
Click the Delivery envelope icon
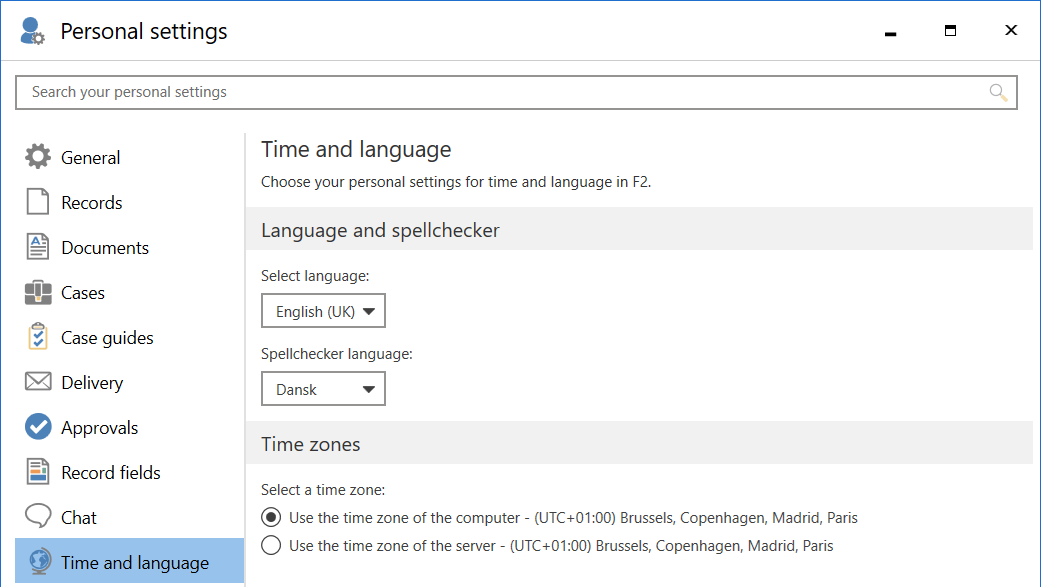[38, 382]
